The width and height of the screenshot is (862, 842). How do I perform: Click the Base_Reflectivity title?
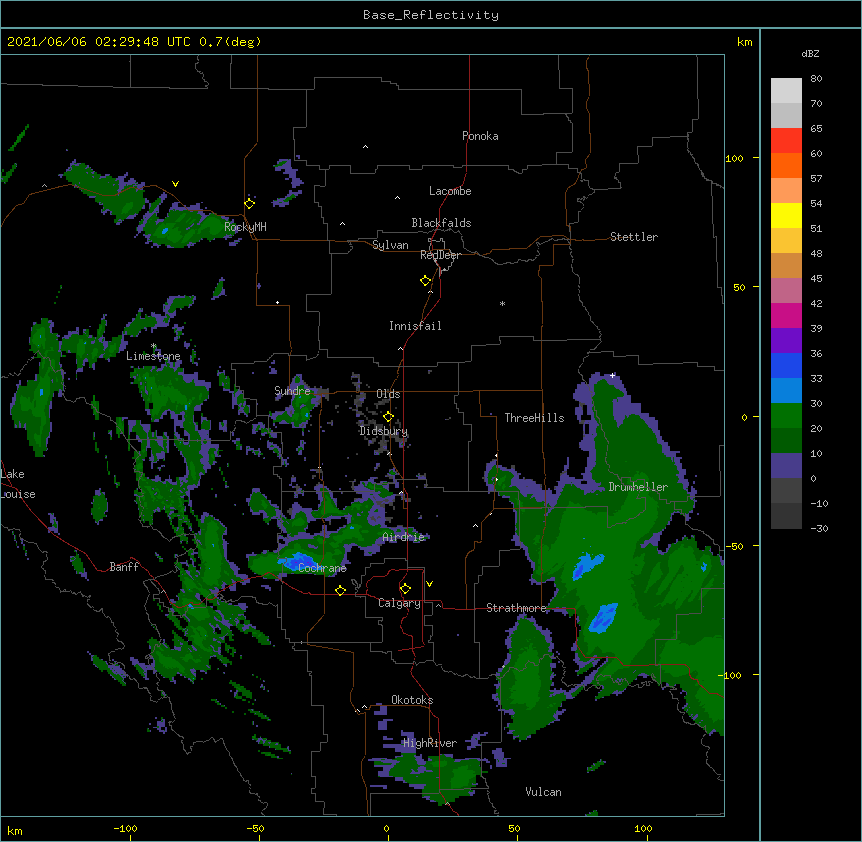431,15
